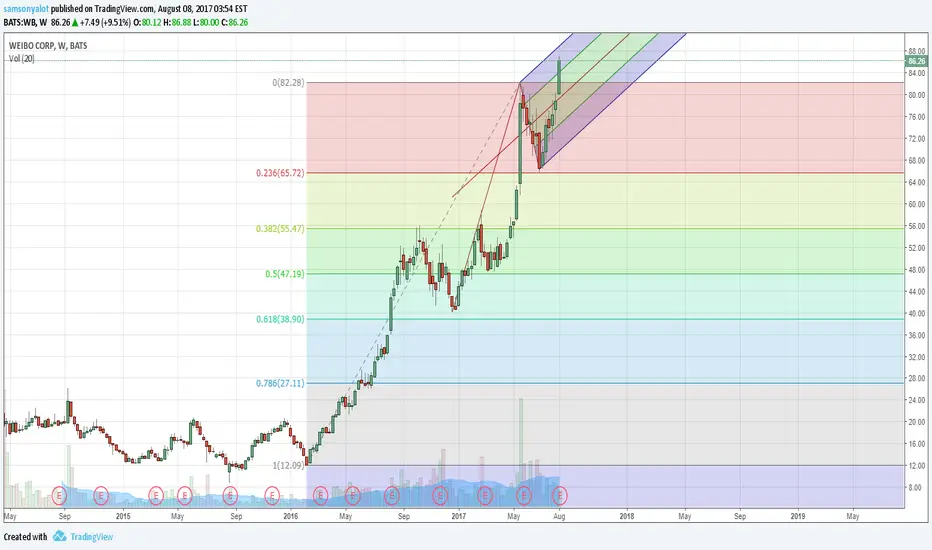Open the samsonyalot author link
The height and width of the screenshot is (550, 932).
click(x=26, y=9)
